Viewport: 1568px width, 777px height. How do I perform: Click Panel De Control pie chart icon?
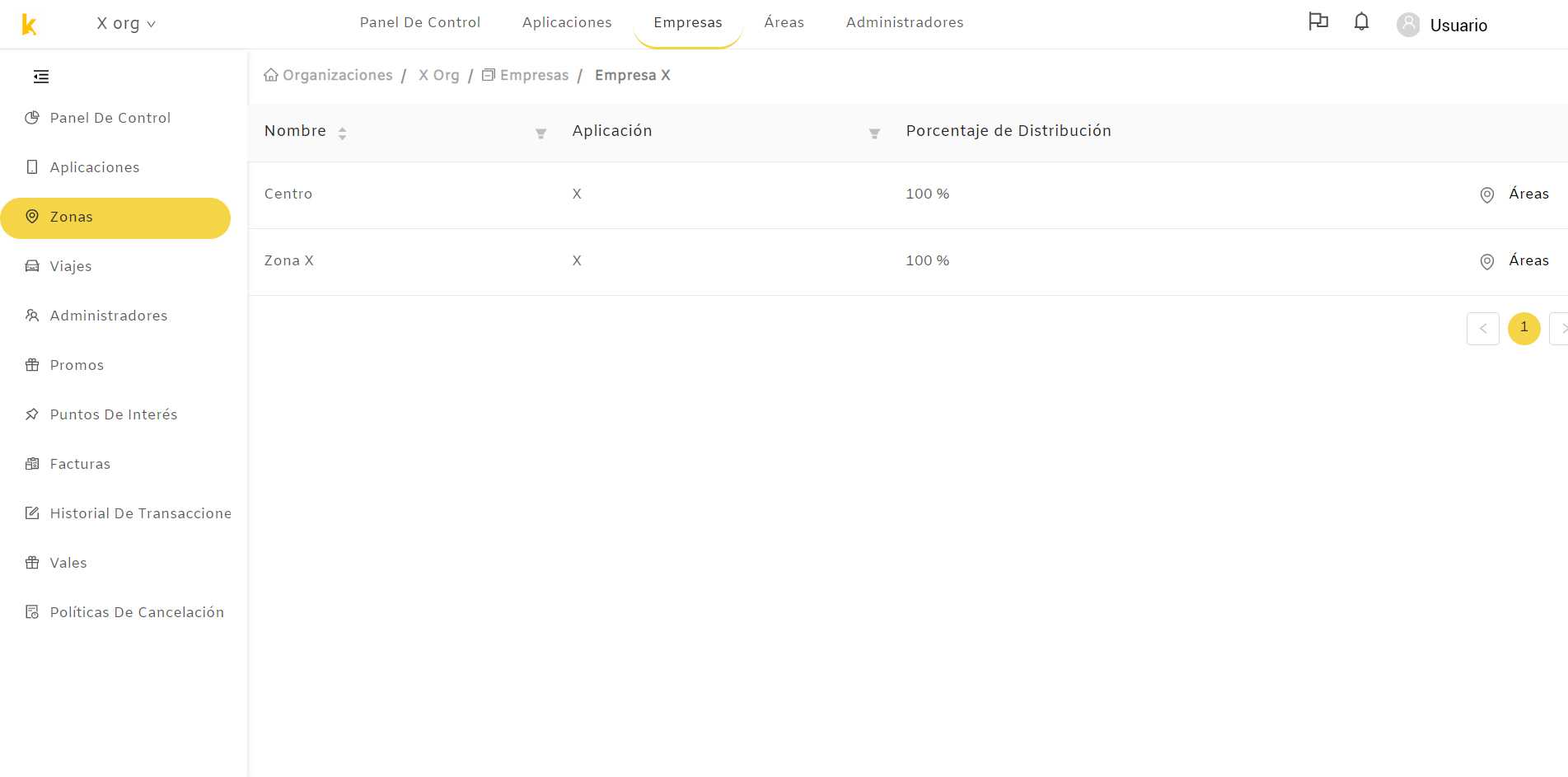(32, 118)
